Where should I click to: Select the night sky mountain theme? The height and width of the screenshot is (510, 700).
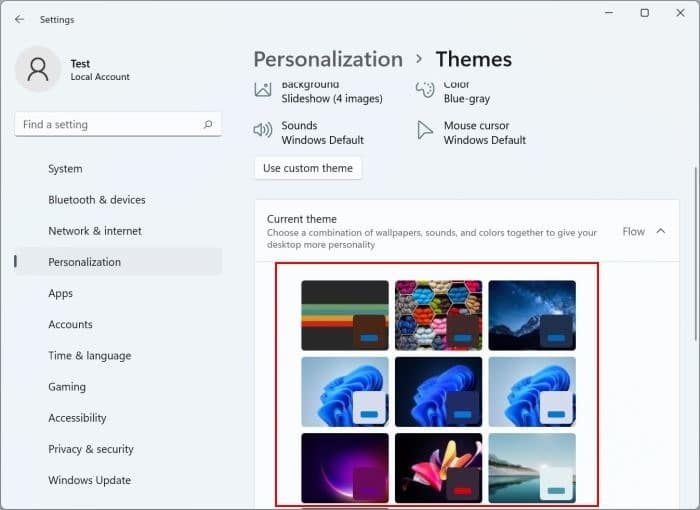pyautogui.click(x=532, y=315)
